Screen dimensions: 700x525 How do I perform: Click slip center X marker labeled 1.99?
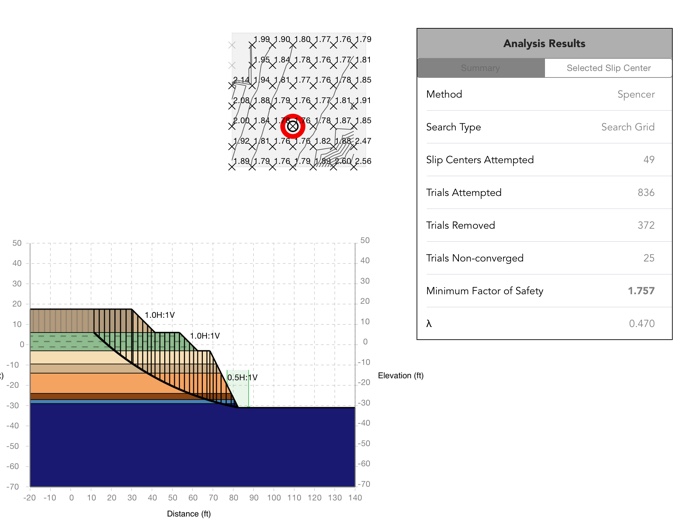coord(252,45)
